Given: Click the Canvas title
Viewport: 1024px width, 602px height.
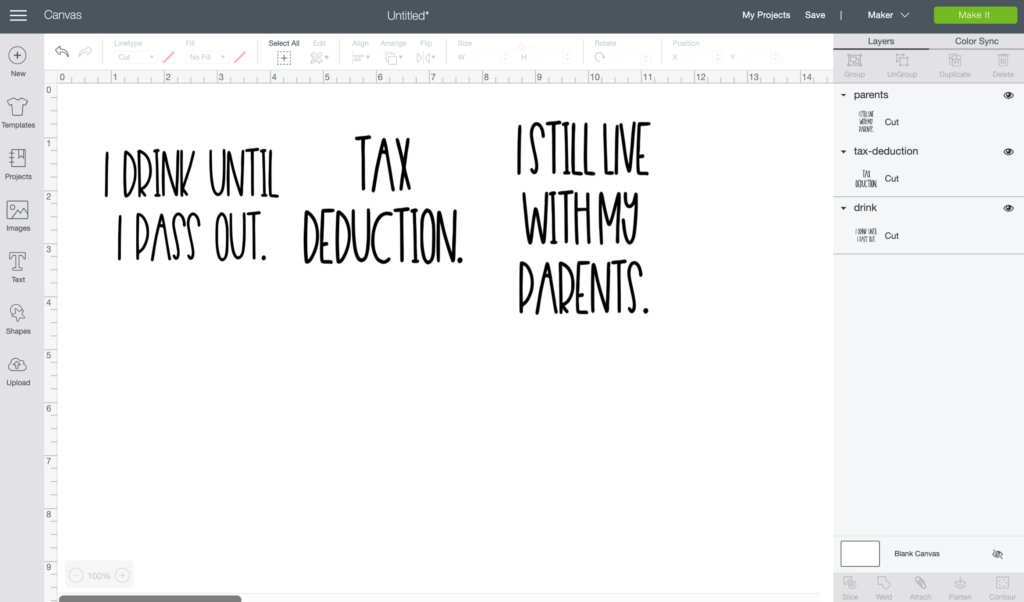Looking at the screenshot, I should click(63, 15).
